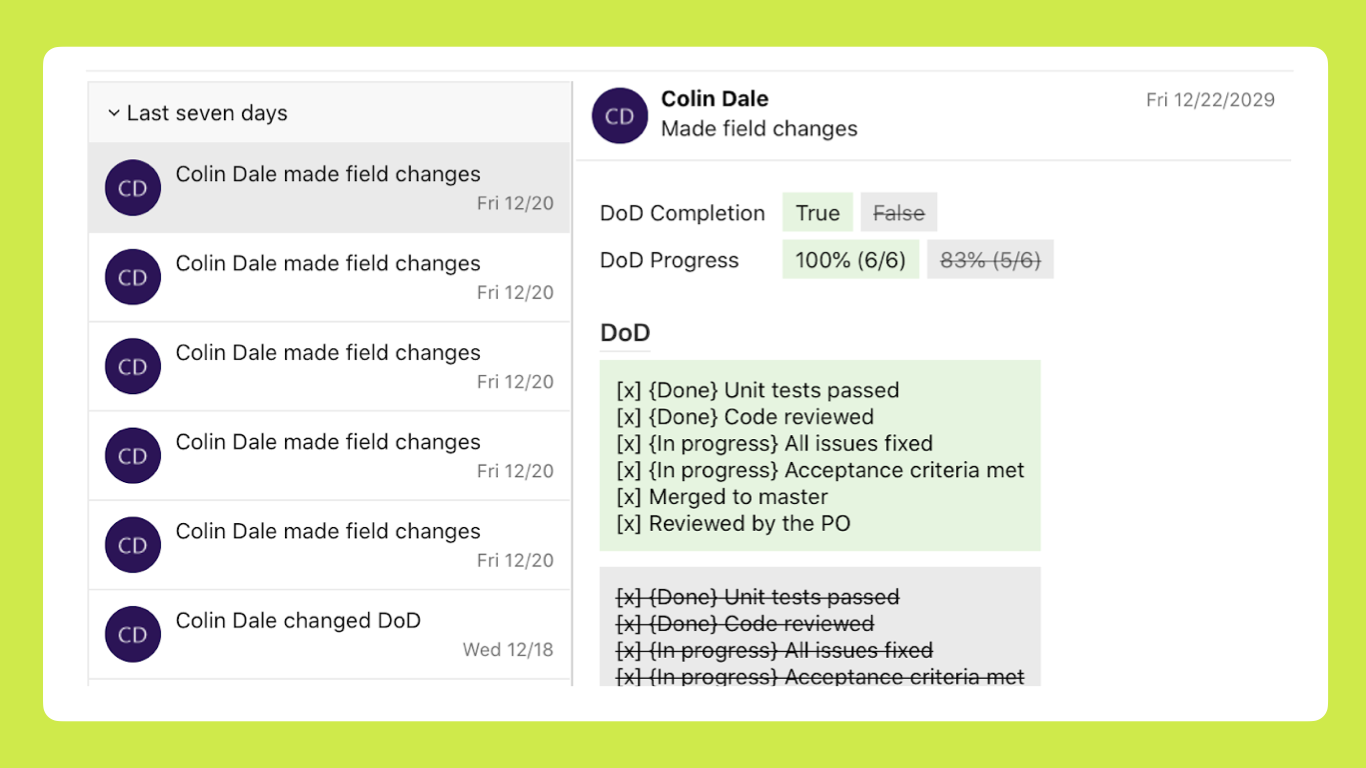Click CD avatar of second history entry
The height and width of the screenshot is (768, 1366).
(x=133, y=277)
